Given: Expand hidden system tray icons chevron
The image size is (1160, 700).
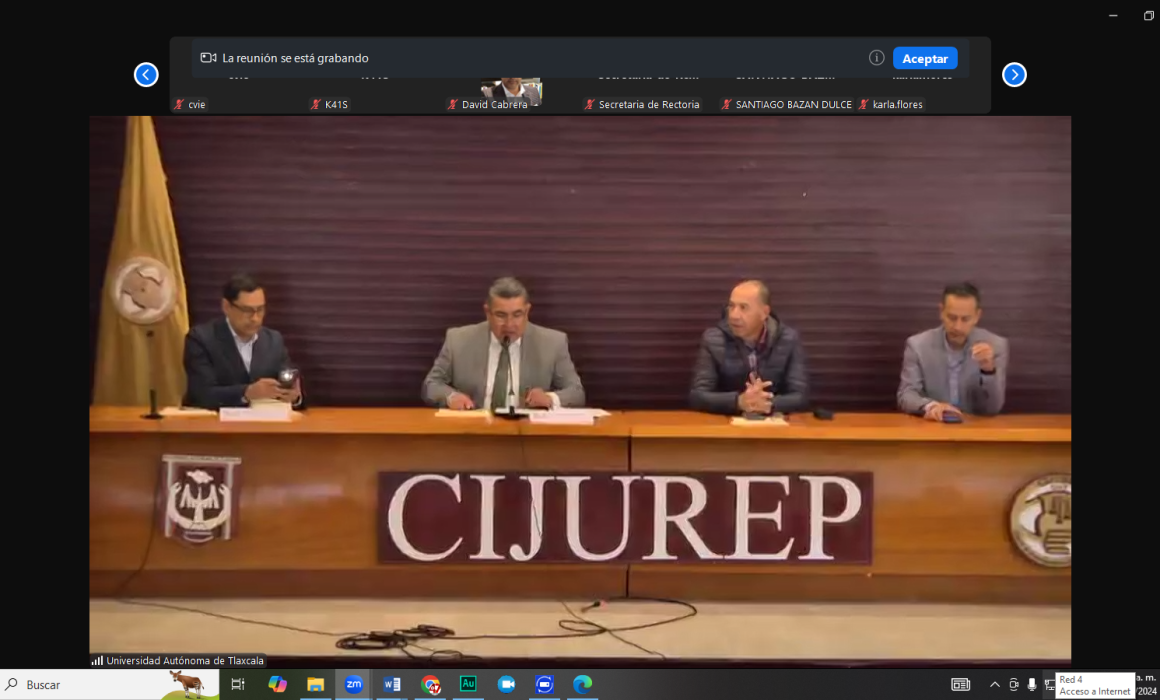Looking at the screenshot, I should tap(995, 684).
